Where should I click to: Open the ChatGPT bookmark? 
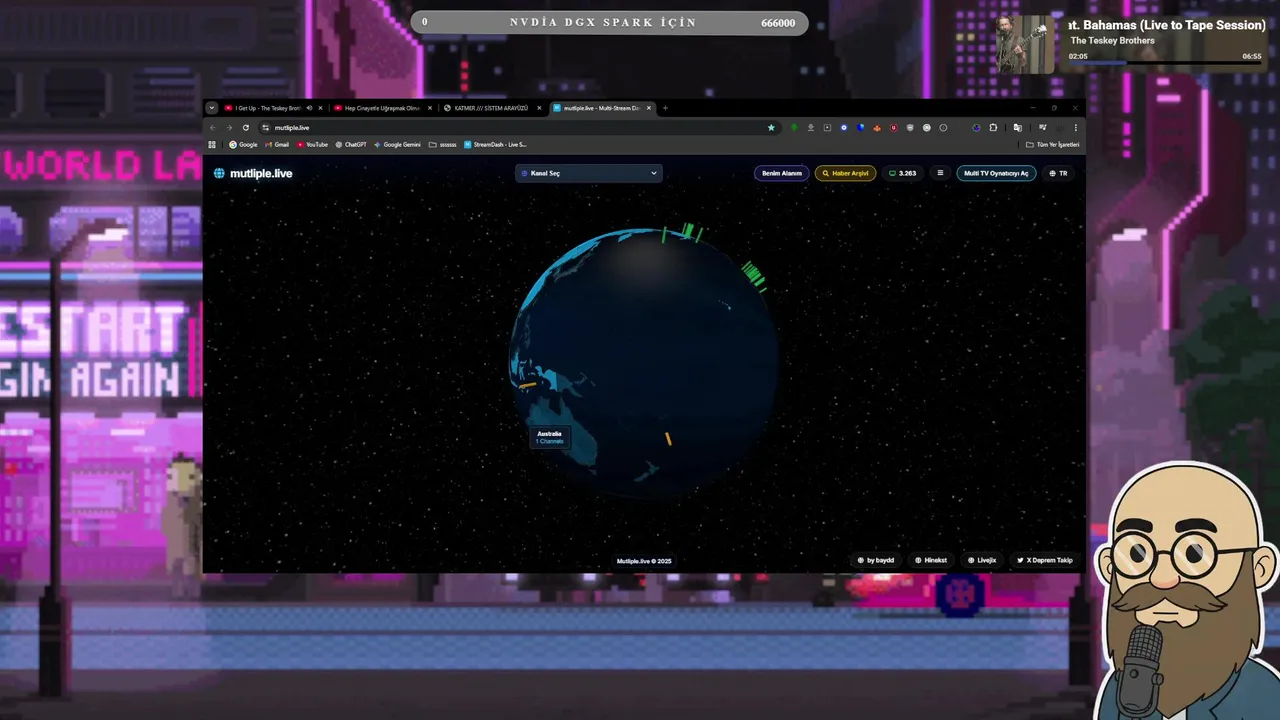(351, 144)
